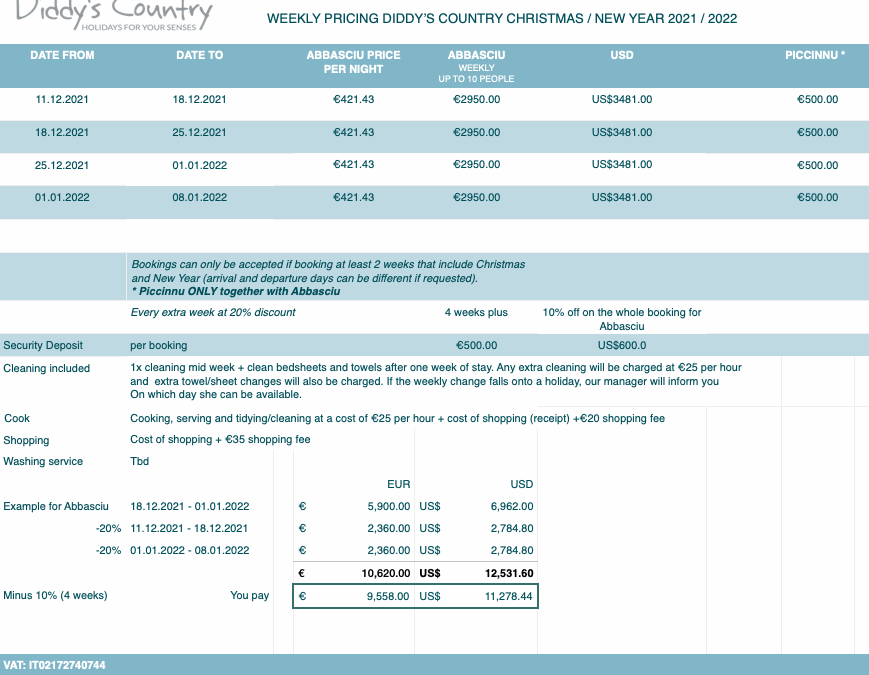Click the 'Cook' label
The width and height of the screenshot is (869, 675).
[17, 418]
